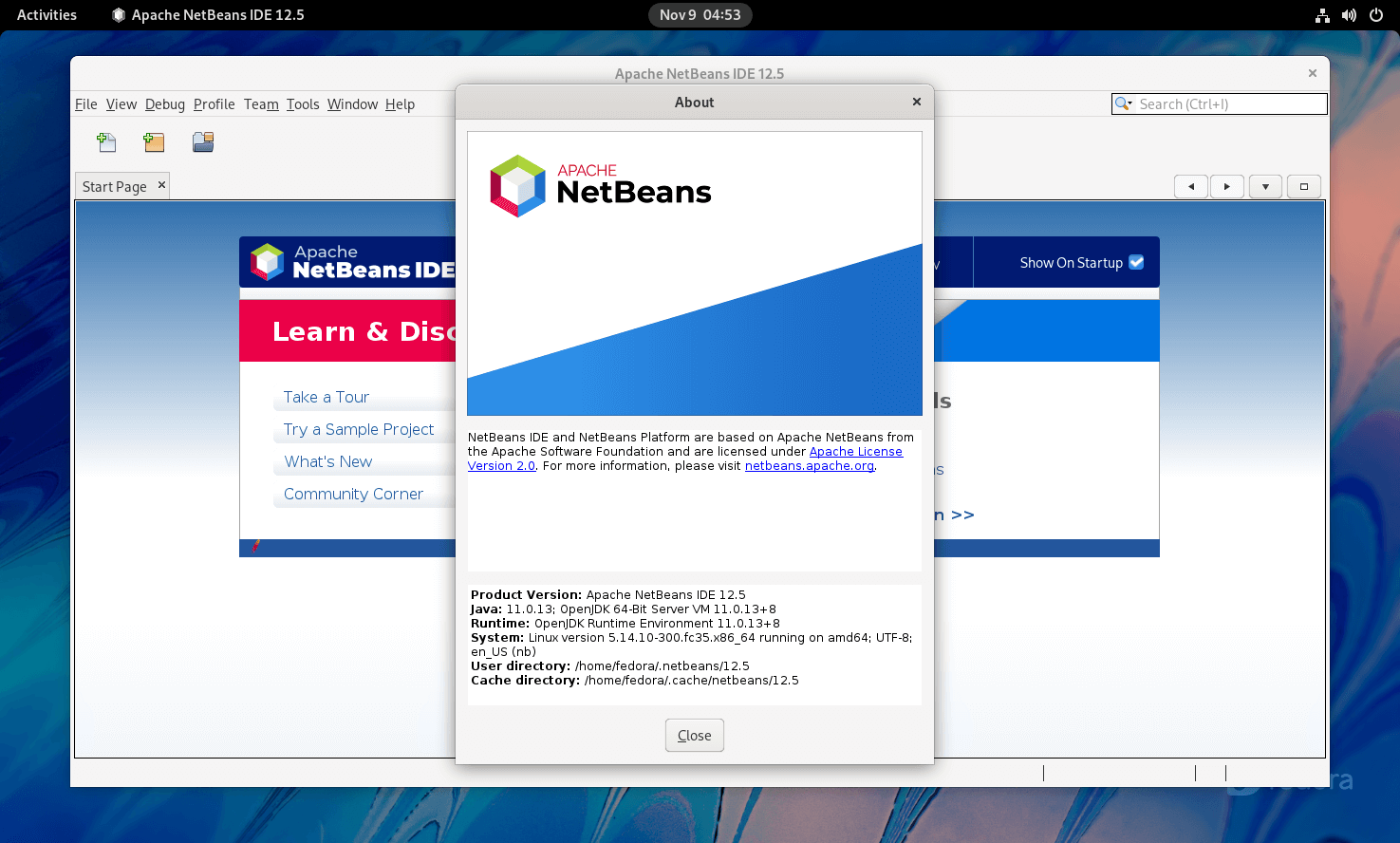The width and height of the screenshot is (1400, 843).
Task: Click the Search (Ctrl+I) input field
Action: [1220, 103]
